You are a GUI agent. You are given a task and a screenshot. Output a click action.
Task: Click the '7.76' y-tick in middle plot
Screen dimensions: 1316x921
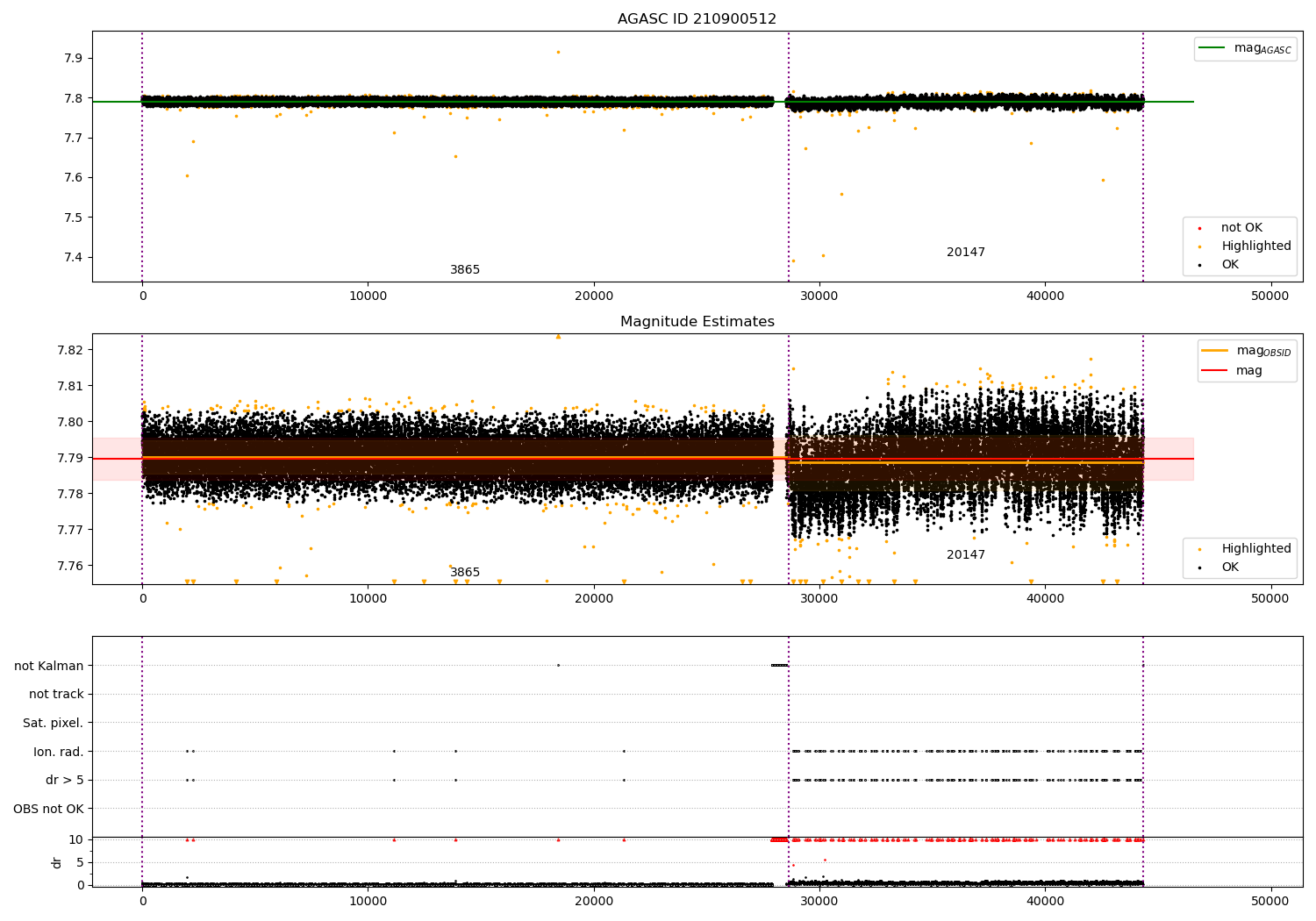click(x=70, y=566)
